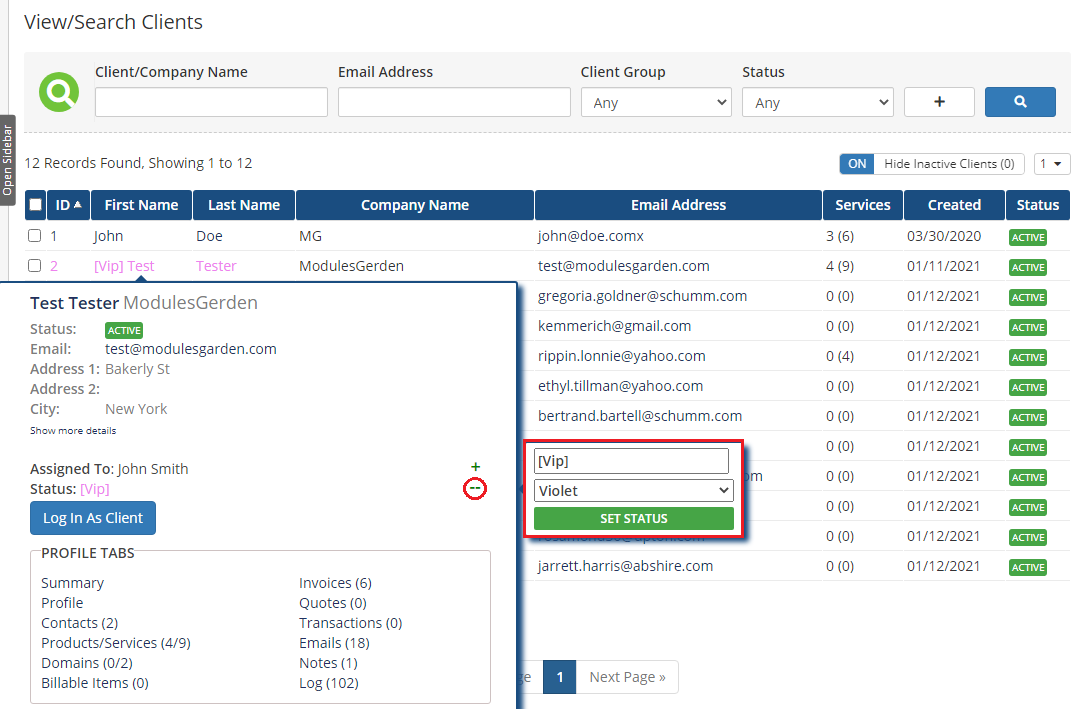Open Contacts (2) profile tab
The height and width of the screenshot is (709, 1084).
tap(80, 623)
